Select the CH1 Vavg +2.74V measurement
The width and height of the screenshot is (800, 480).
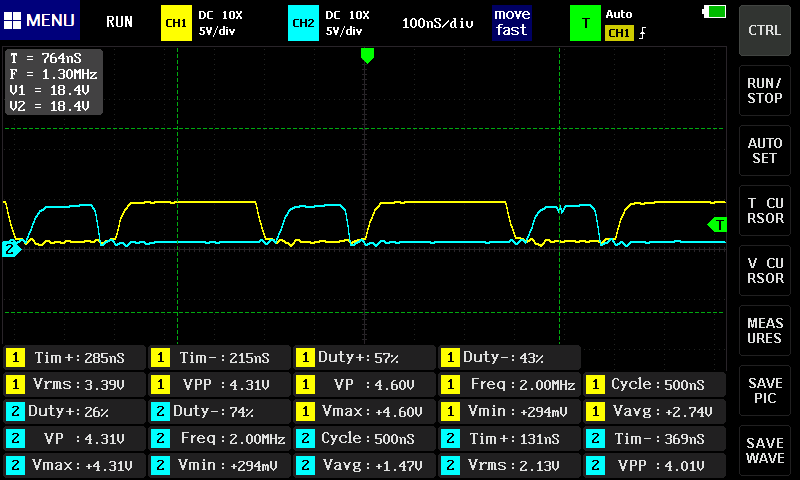point(655,411)
